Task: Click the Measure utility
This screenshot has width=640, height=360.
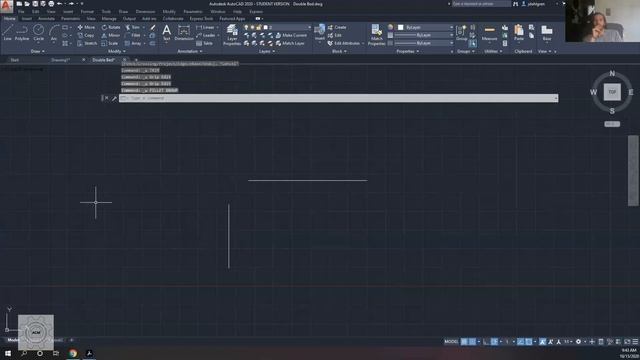Action: (489, 33)
